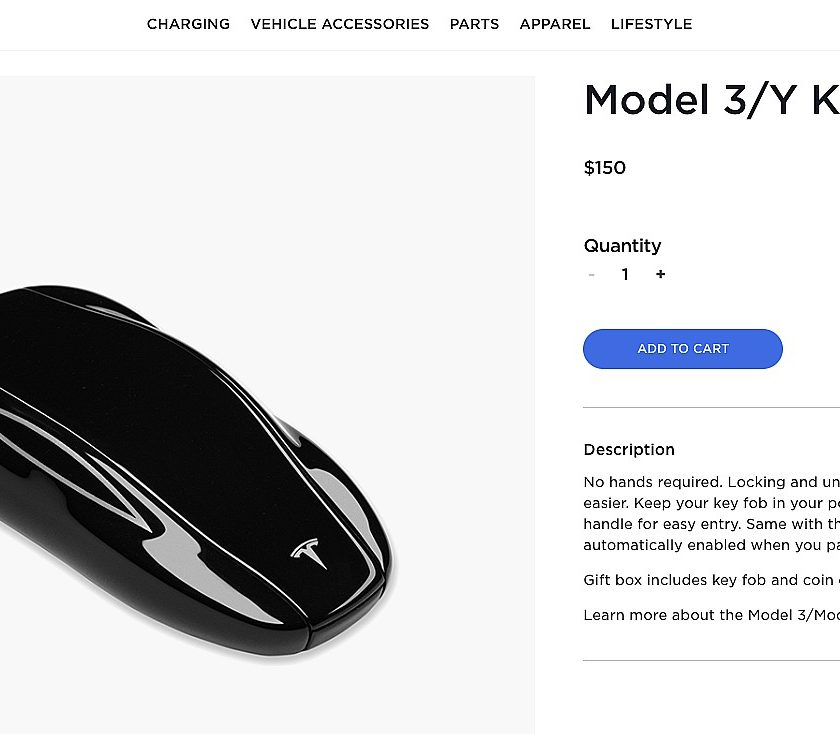Click the Quantity label
Image resolution: width=840 pixels, height=734 pixels.
(x=622, y=246)
